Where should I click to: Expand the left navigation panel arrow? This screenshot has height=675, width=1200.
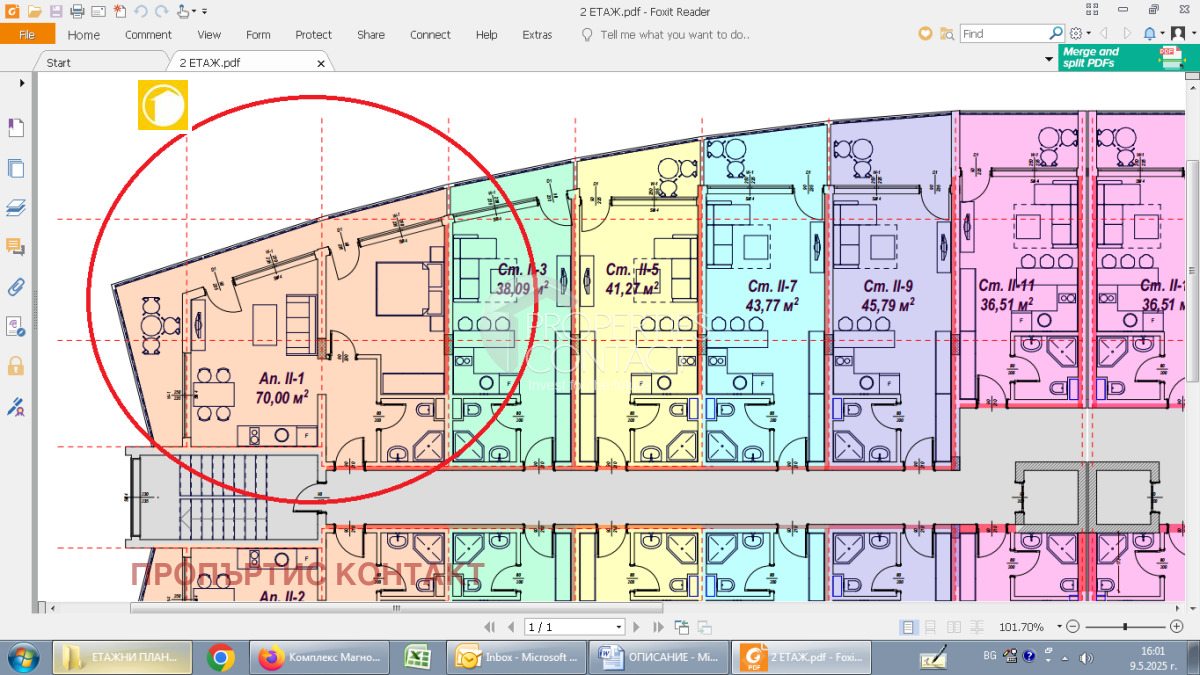click(x=22, y=83)
